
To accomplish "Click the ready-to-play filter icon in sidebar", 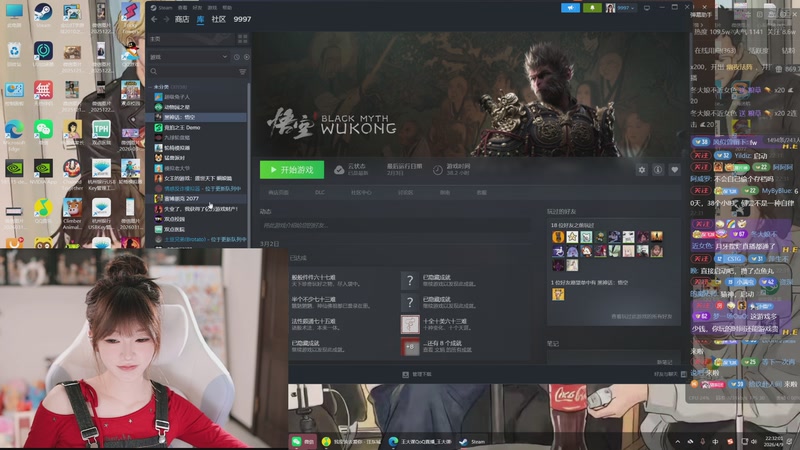I will point(246,57).
